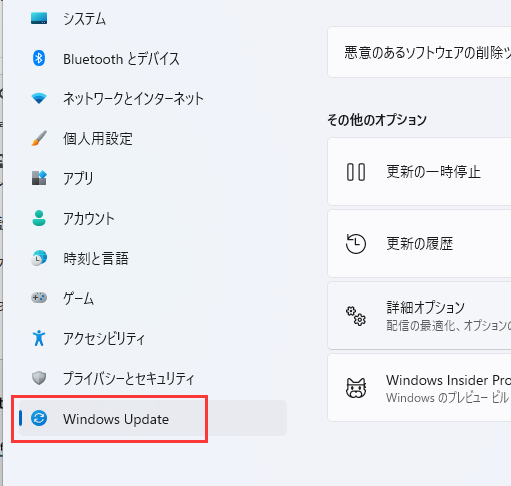
Task: Open 更新の一時停止 option card
Action: (x=419, y=172)
